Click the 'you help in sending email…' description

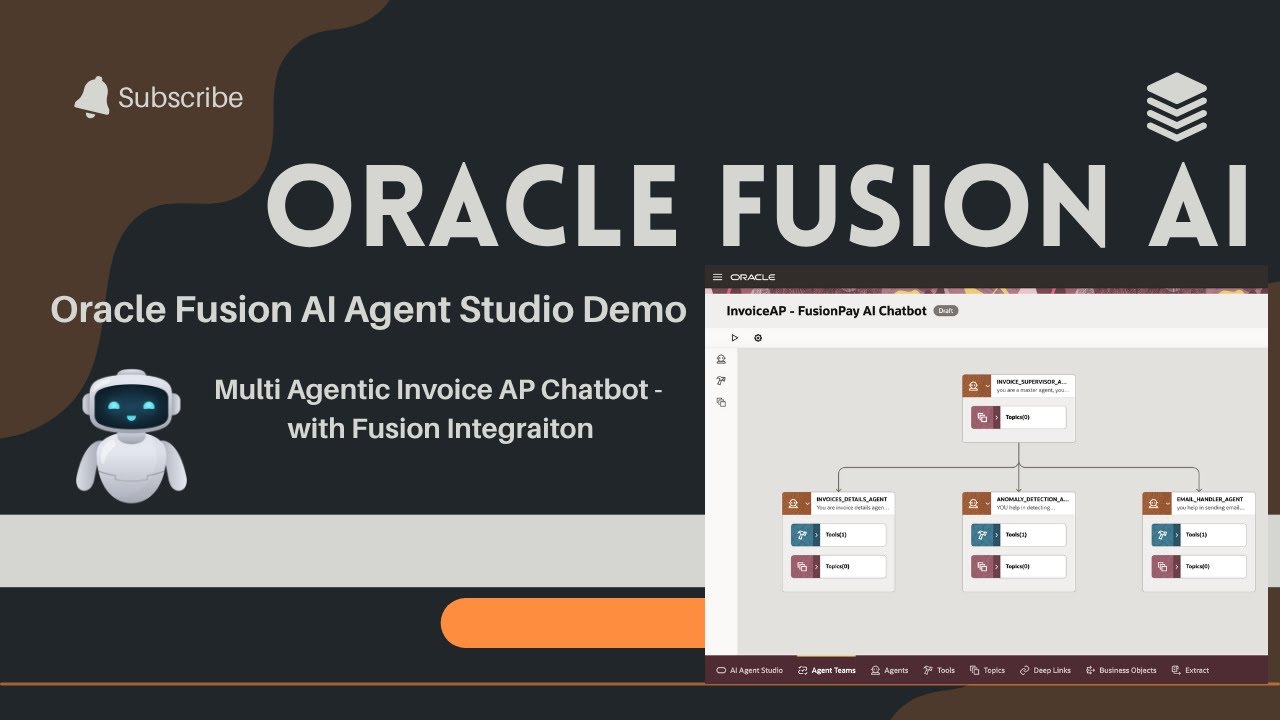click(1210, 508)
